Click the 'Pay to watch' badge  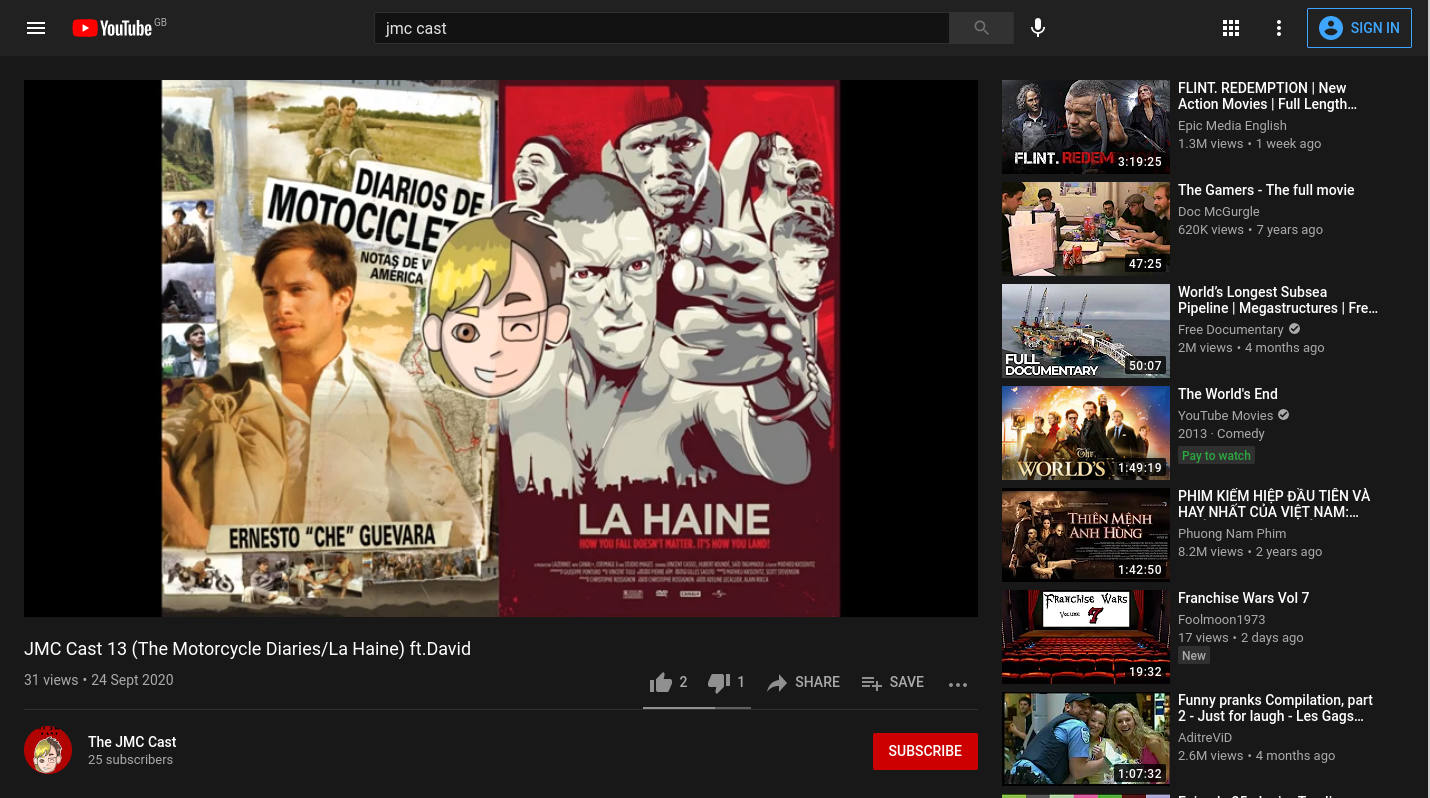pos(1216,456)
